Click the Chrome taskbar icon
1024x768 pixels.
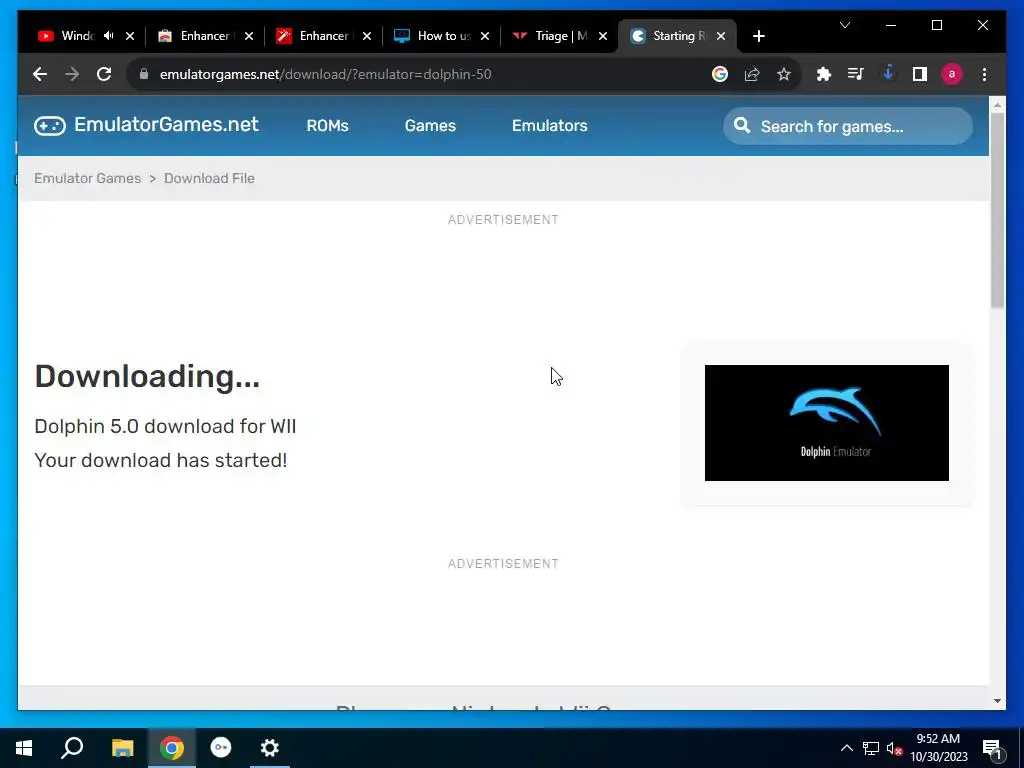[172, 748]
